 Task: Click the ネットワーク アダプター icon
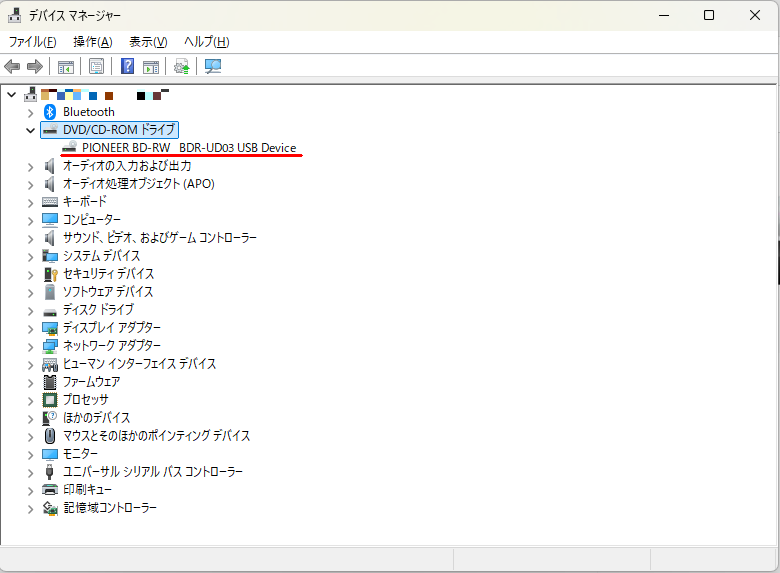(x=50, y=346)
